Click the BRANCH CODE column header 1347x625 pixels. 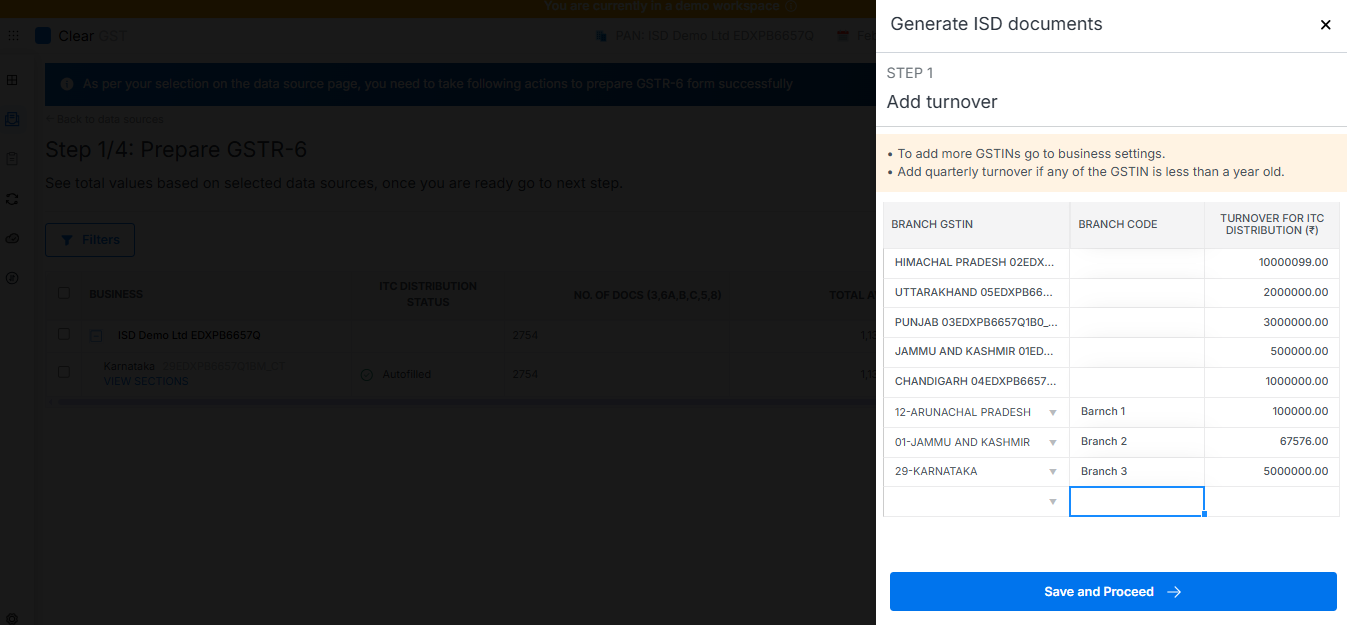(1137, 225)
